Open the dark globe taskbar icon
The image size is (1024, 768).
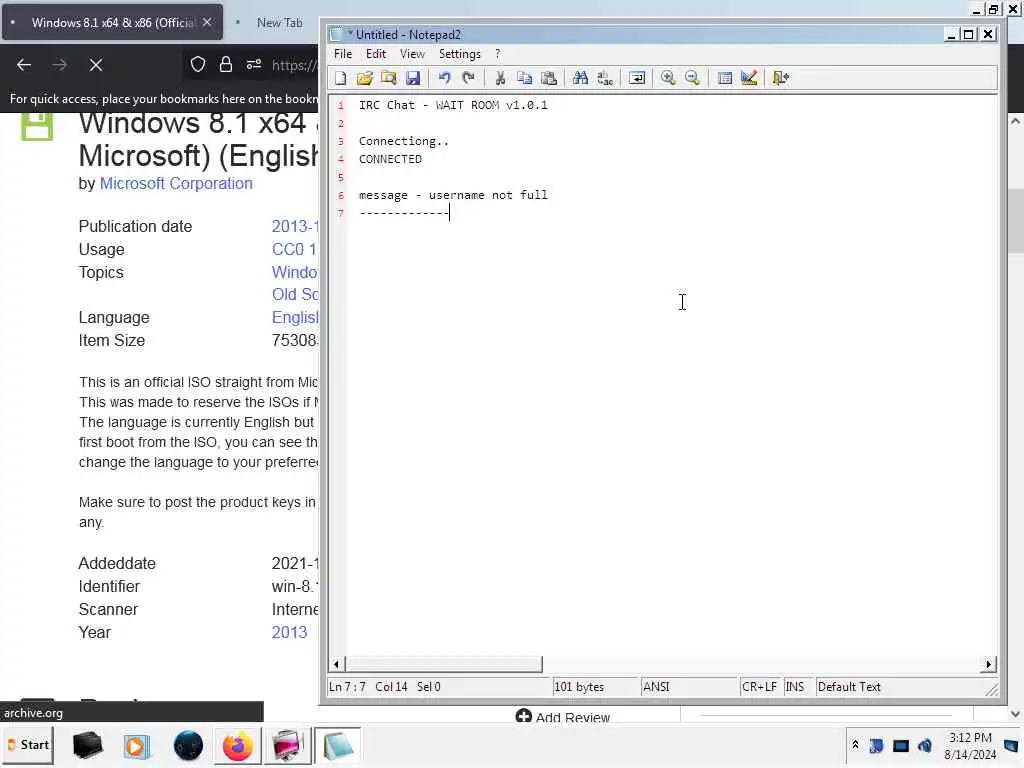188,746
